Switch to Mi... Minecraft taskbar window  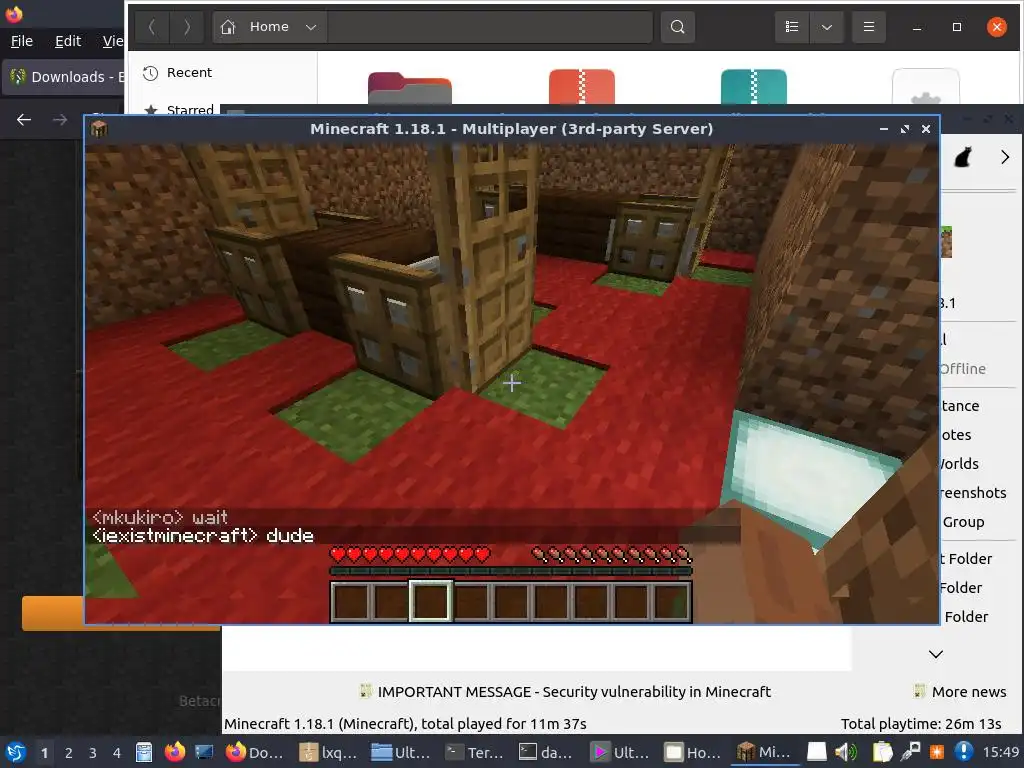point(766,752)
